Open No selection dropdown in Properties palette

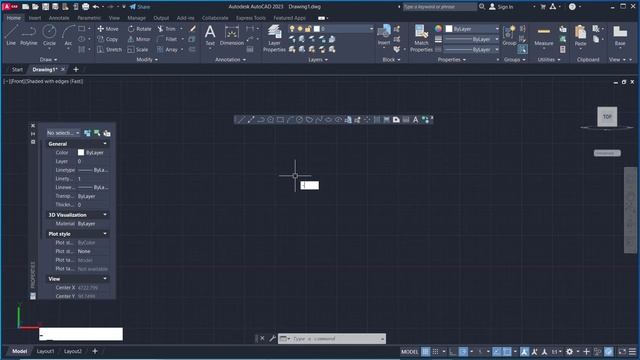coord(63,133)
